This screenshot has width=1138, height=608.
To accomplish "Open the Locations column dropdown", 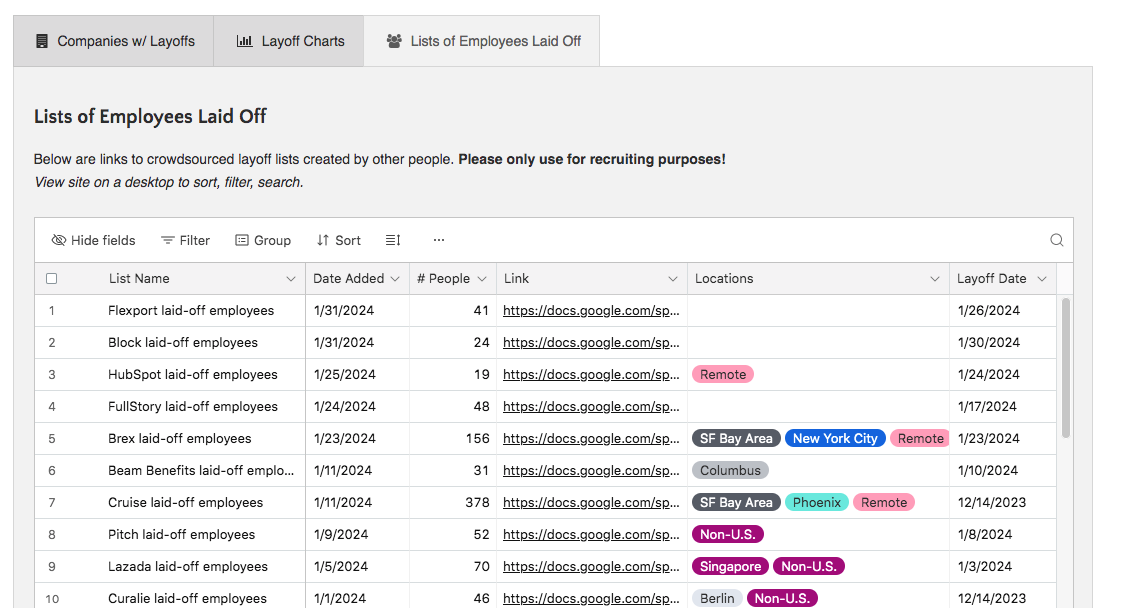I will [934, 278].
